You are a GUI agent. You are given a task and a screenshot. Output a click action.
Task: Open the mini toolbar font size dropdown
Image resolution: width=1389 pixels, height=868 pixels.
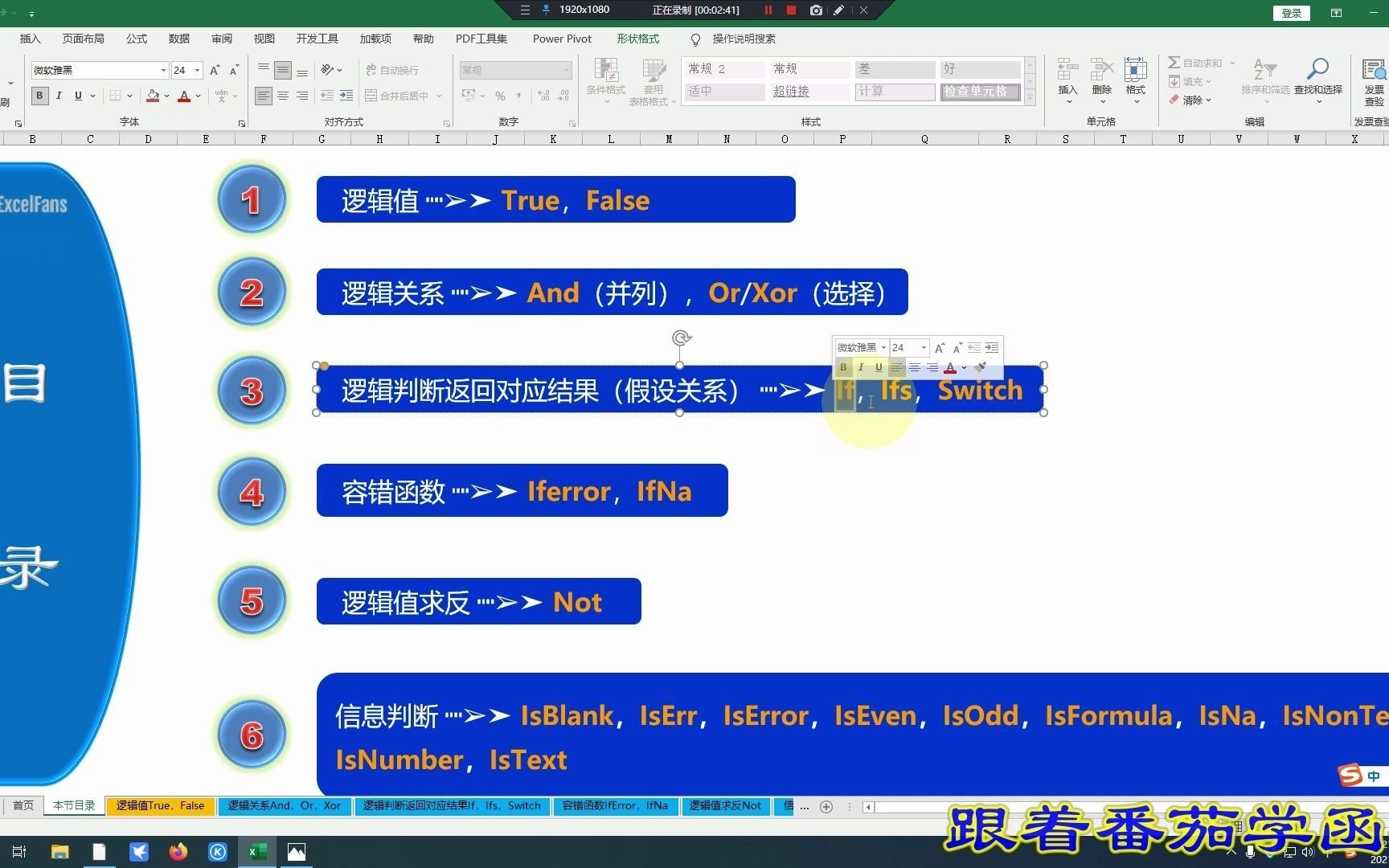click(x=924, y=348)
